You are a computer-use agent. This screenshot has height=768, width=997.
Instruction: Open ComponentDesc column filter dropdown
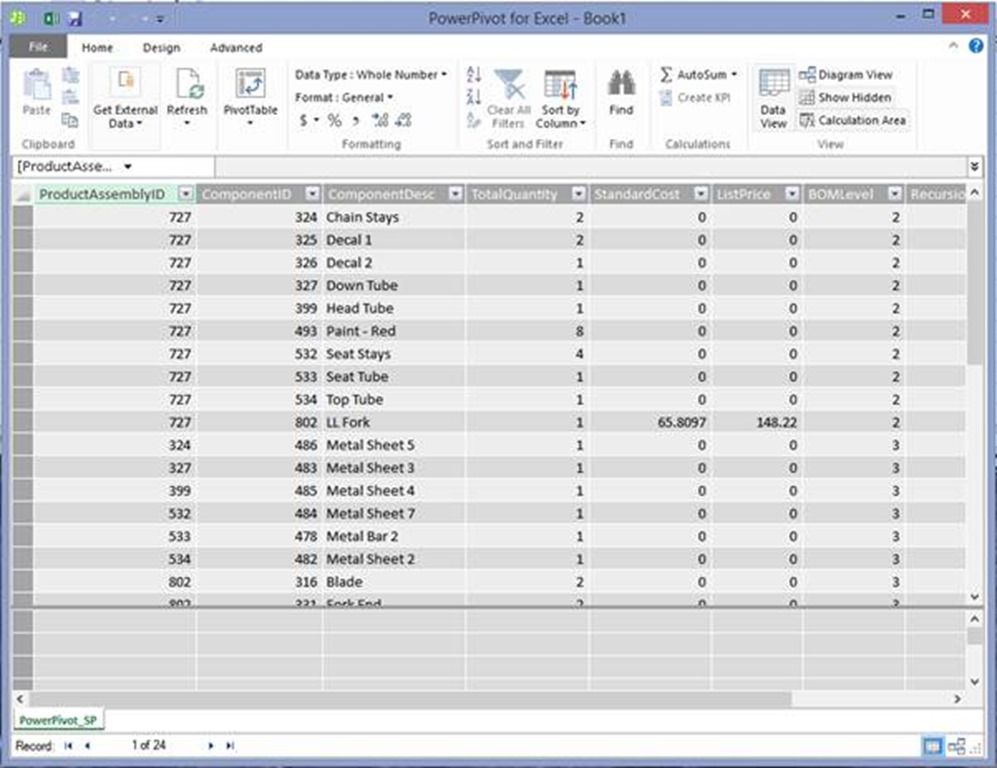point(455,194)
